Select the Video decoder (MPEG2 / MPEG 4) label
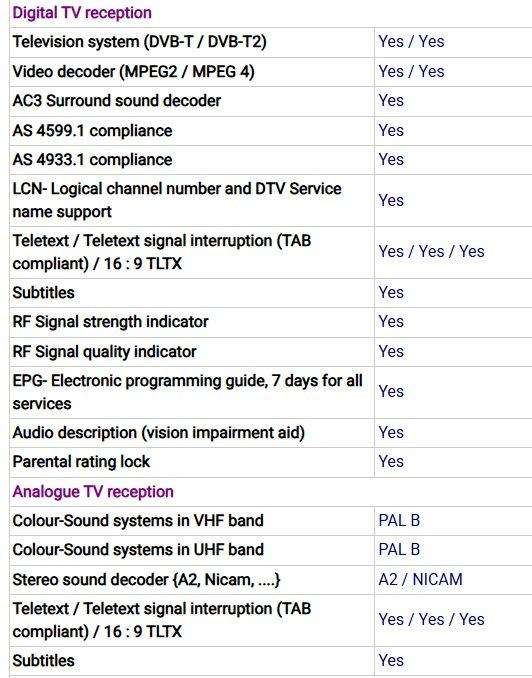This screenshot has height=678, width=532. click(133, 71)
